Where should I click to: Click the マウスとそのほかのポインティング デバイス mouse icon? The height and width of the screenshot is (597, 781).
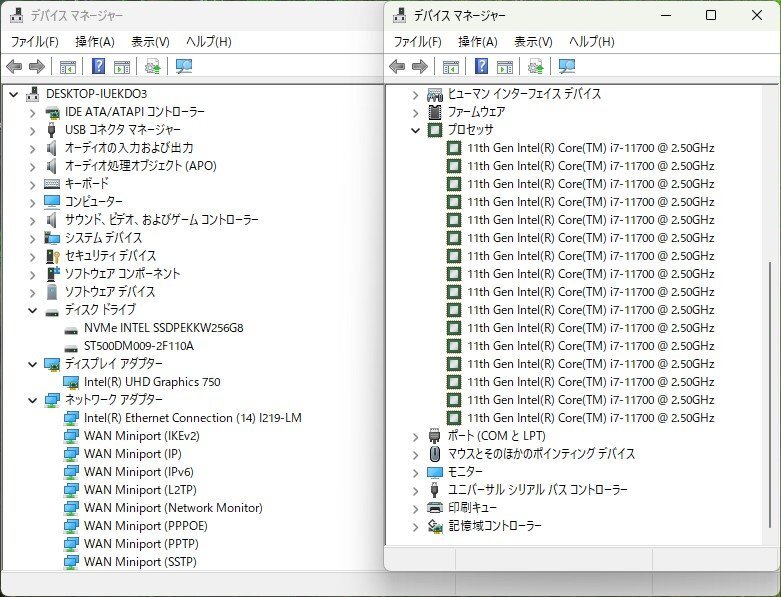435,454
